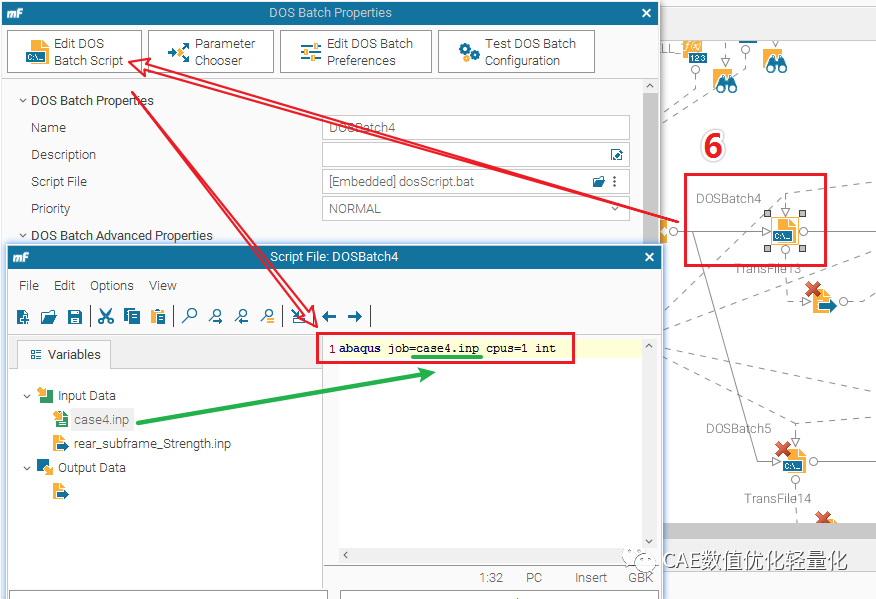Screen dimensions: 876x599
Task: Open the Priority dropdown showing NORMAL
Action: 476,209
